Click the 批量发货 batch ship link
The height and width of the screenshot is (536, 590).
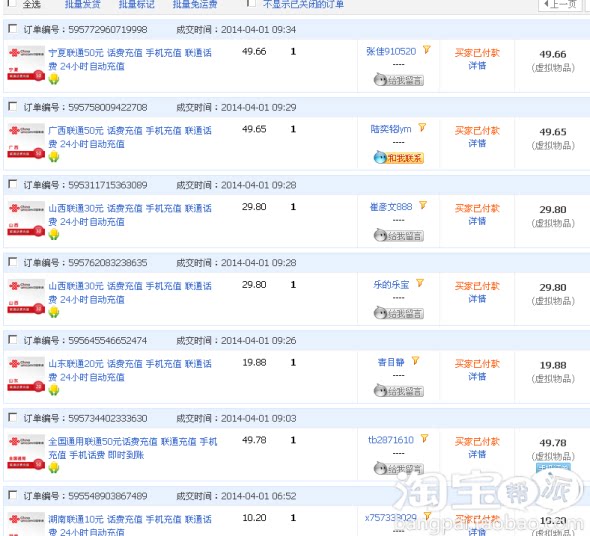point(82,4)
